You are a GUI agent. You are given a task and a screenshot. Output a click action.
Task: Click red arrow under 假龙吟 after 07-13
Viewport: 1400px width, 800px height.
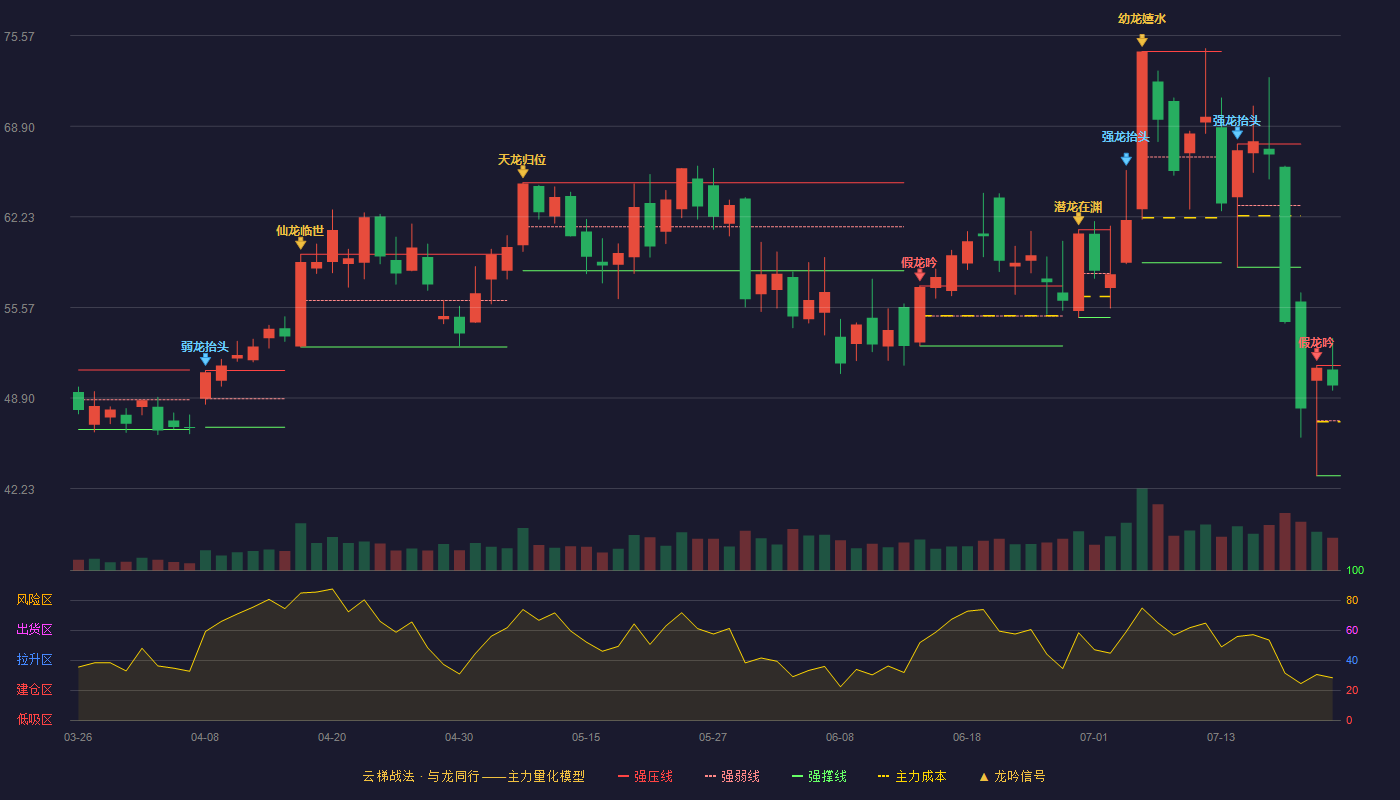tap(1316, 355)
